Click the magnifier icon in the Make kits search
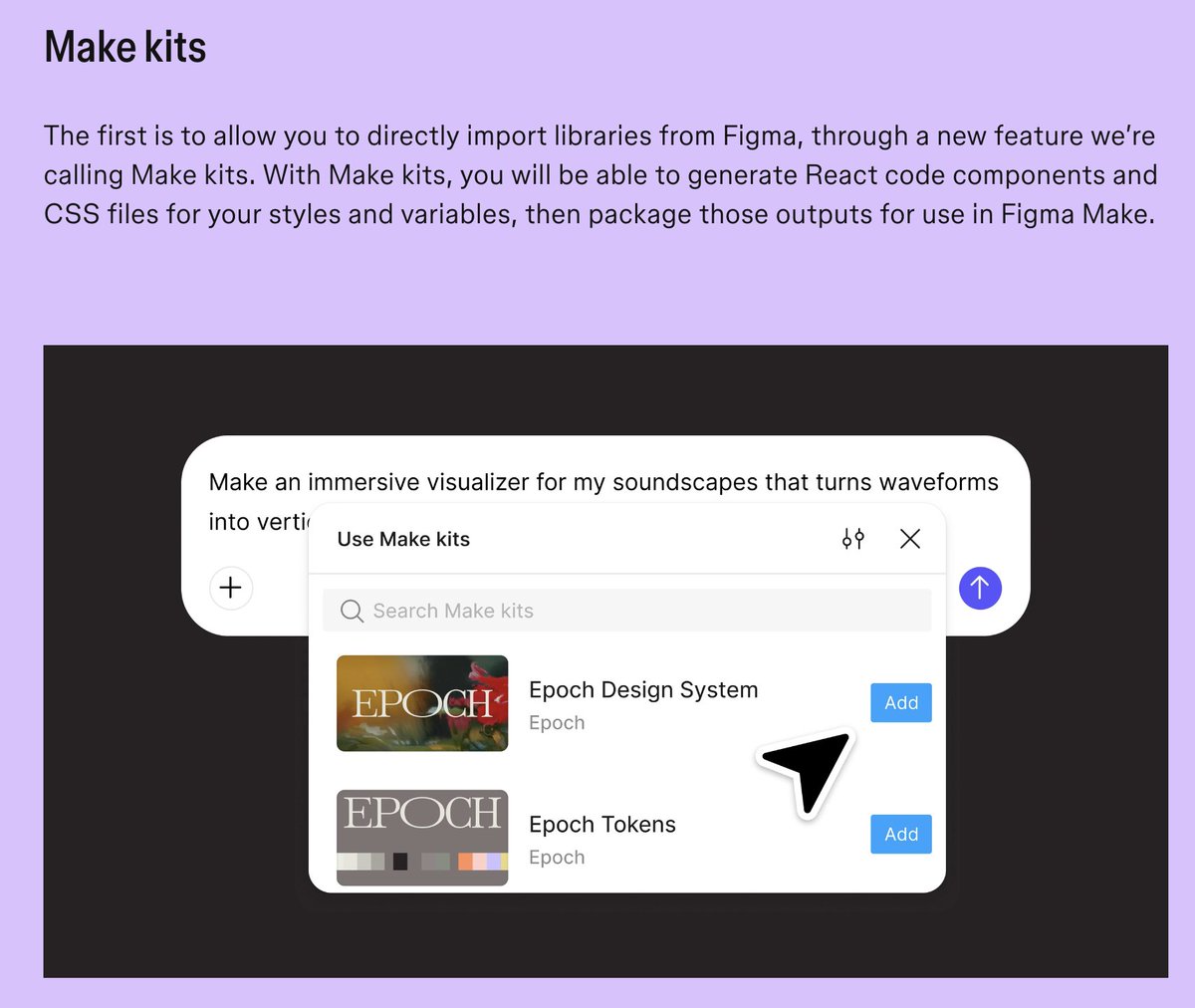This screenshot has height=1008, width=1195. (x=352, y=611)
